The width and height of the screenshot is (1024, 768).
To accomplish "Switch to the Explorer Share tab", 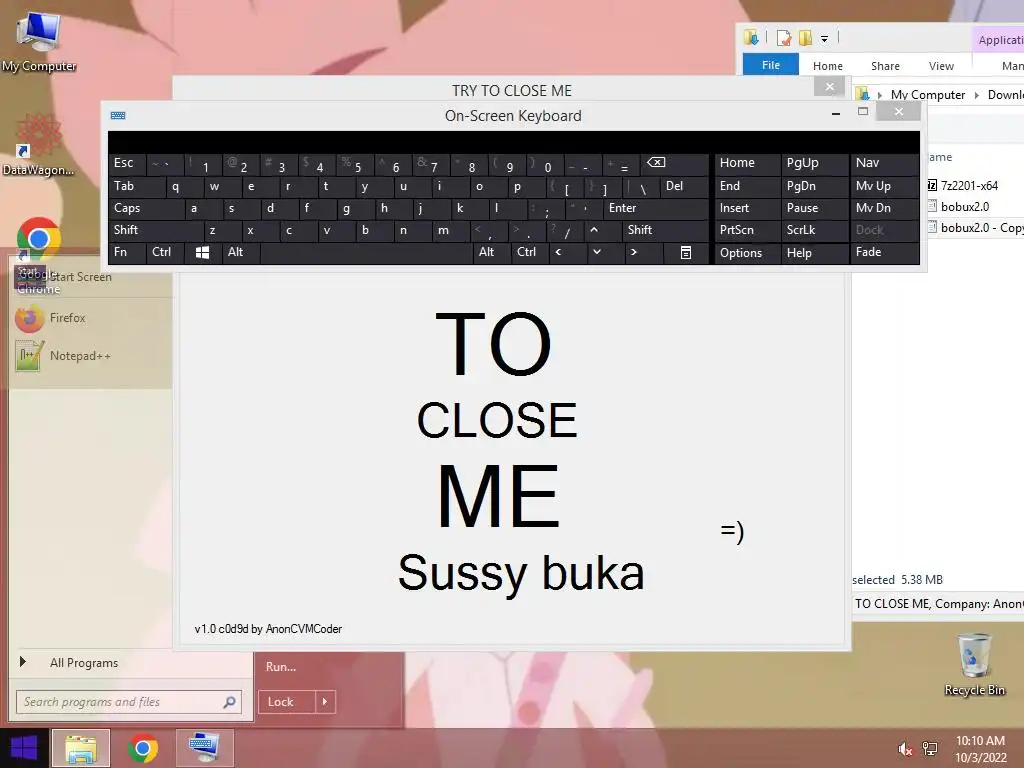I will click(x=885, y=66).
